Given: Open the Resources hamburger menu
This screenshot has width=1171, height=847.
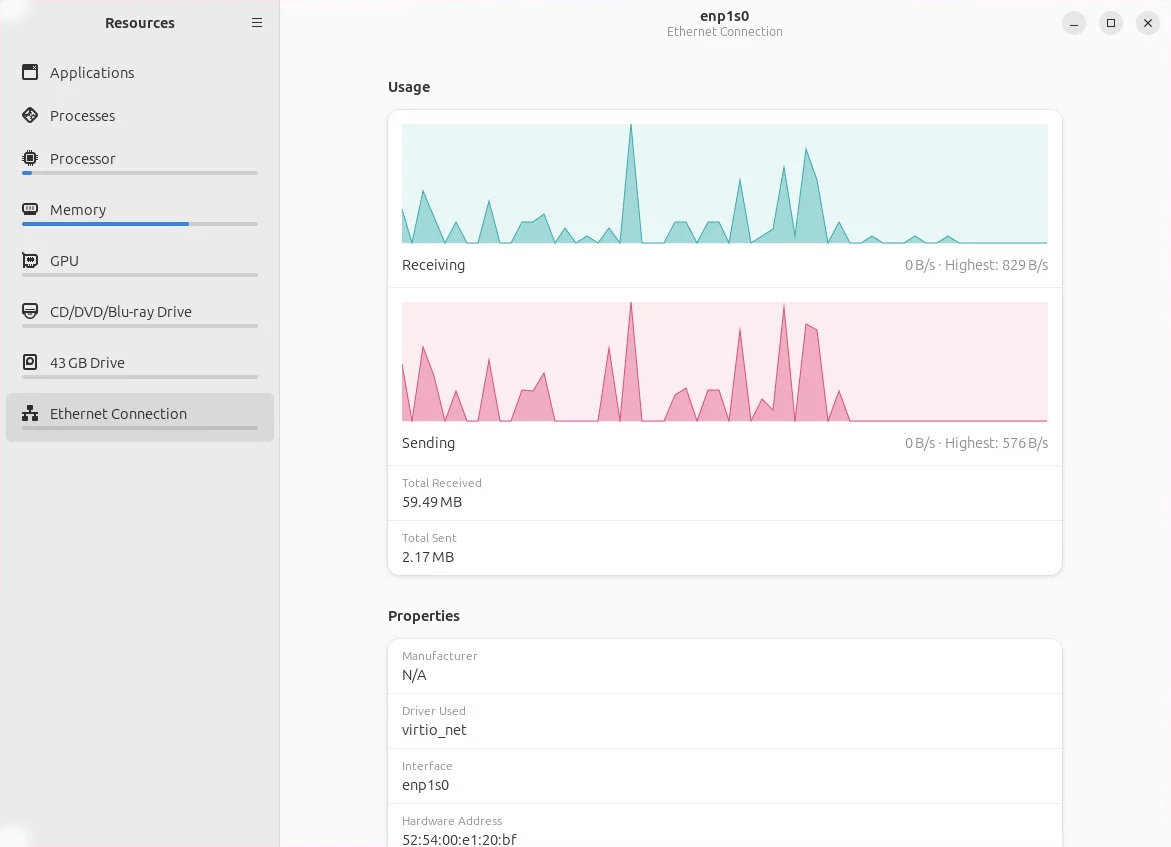Looking at the screenshot, I should point(257,23).
